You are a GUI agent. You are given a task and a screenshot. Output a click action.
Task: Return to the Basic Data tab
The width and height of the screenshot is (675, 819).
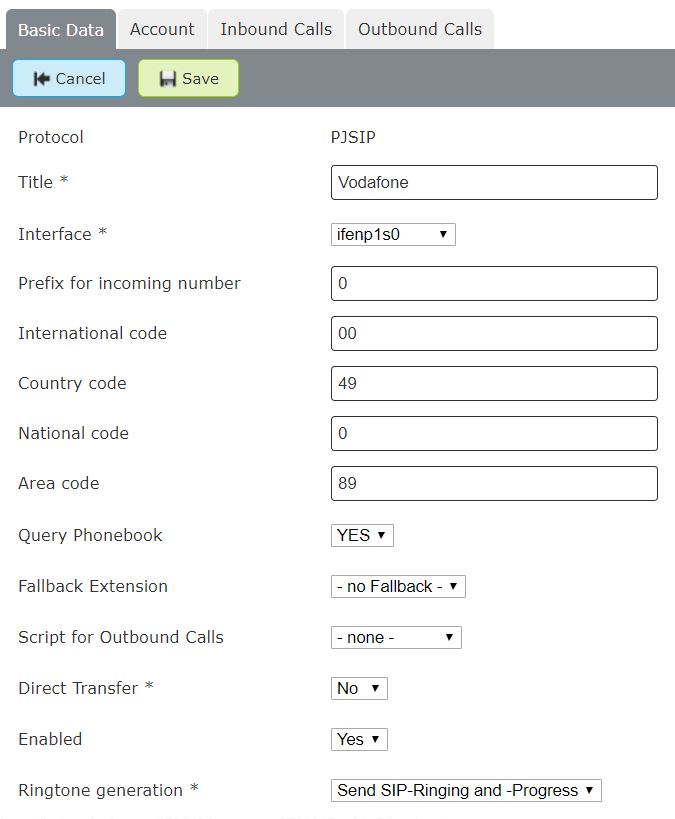(60, 29)
